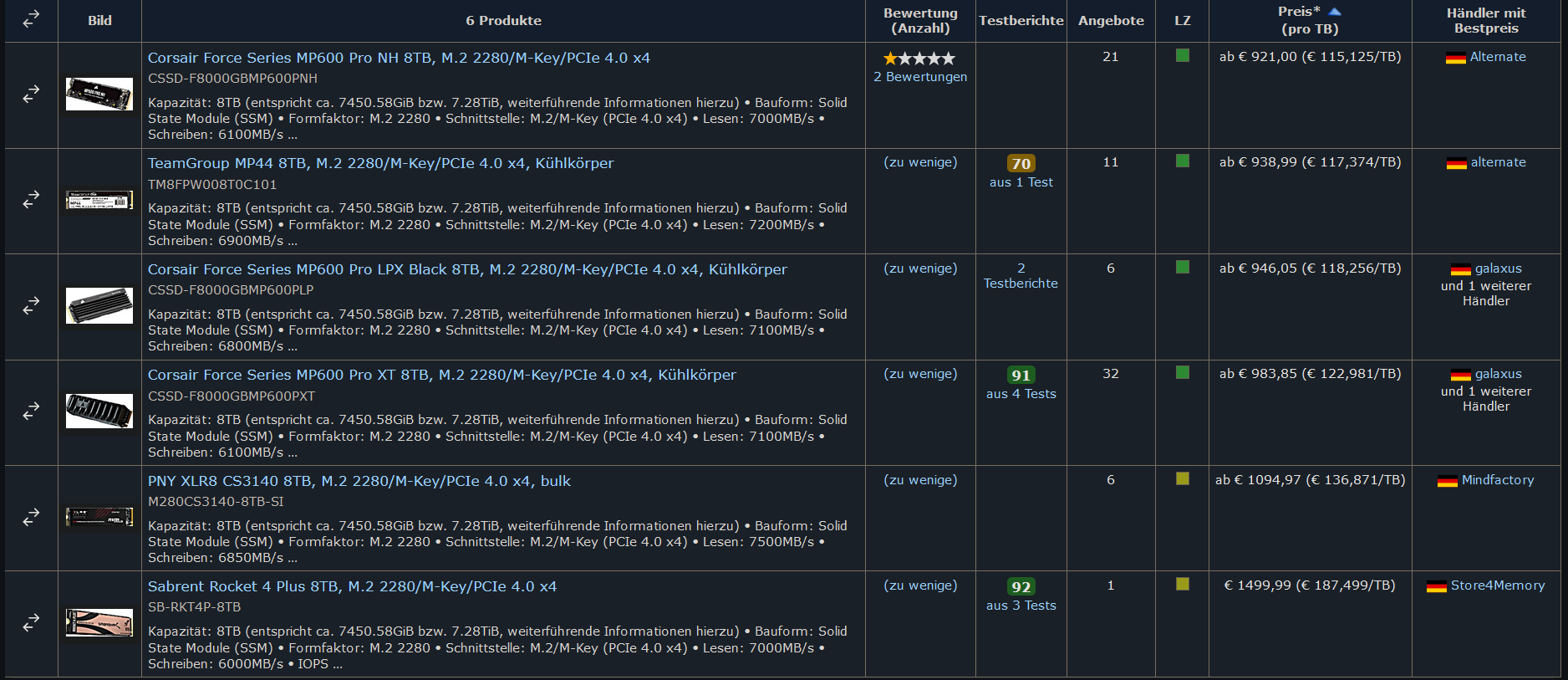Click German flag next to Mindfactory
Viewport: 1568px width, 680px height.
[1447, 481]
